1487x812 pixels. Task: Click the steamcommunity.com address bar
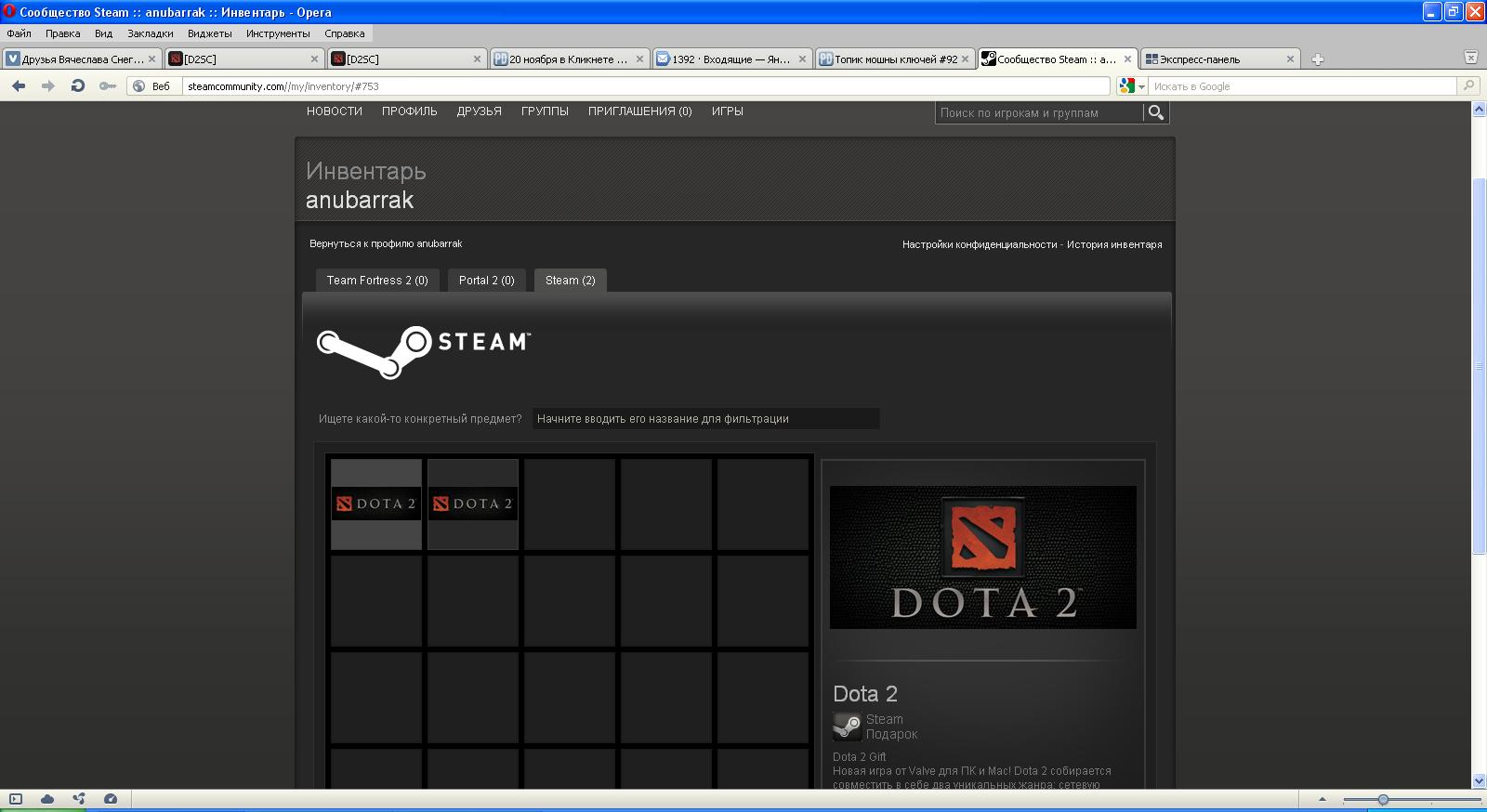tap(646, 86)
